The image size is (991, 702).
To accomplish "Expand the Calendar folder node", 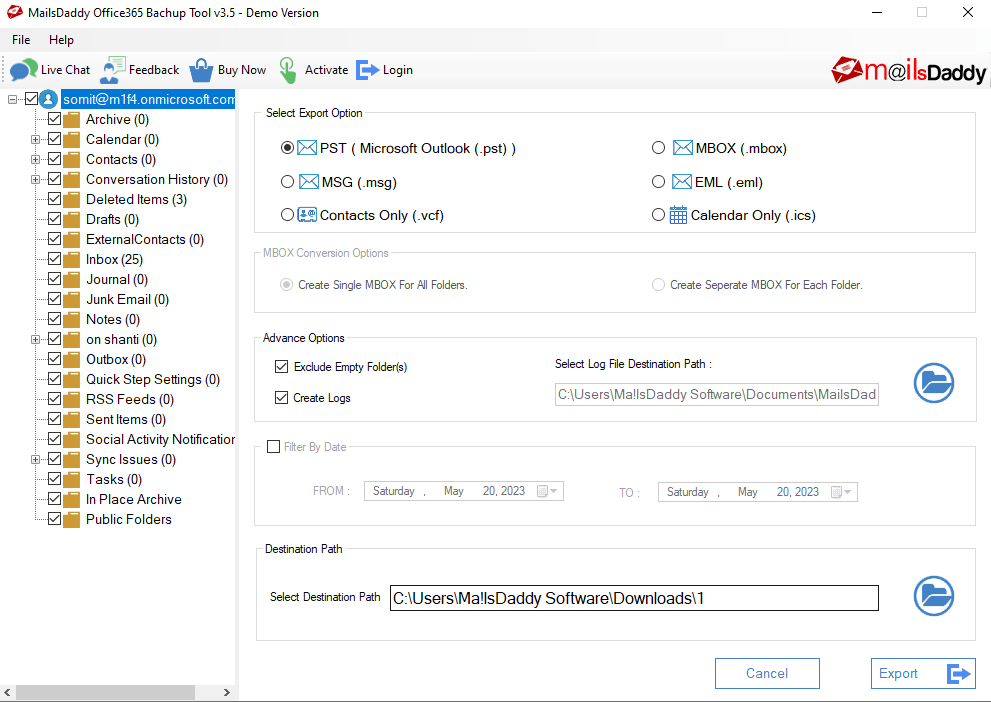I will [35, 140].
